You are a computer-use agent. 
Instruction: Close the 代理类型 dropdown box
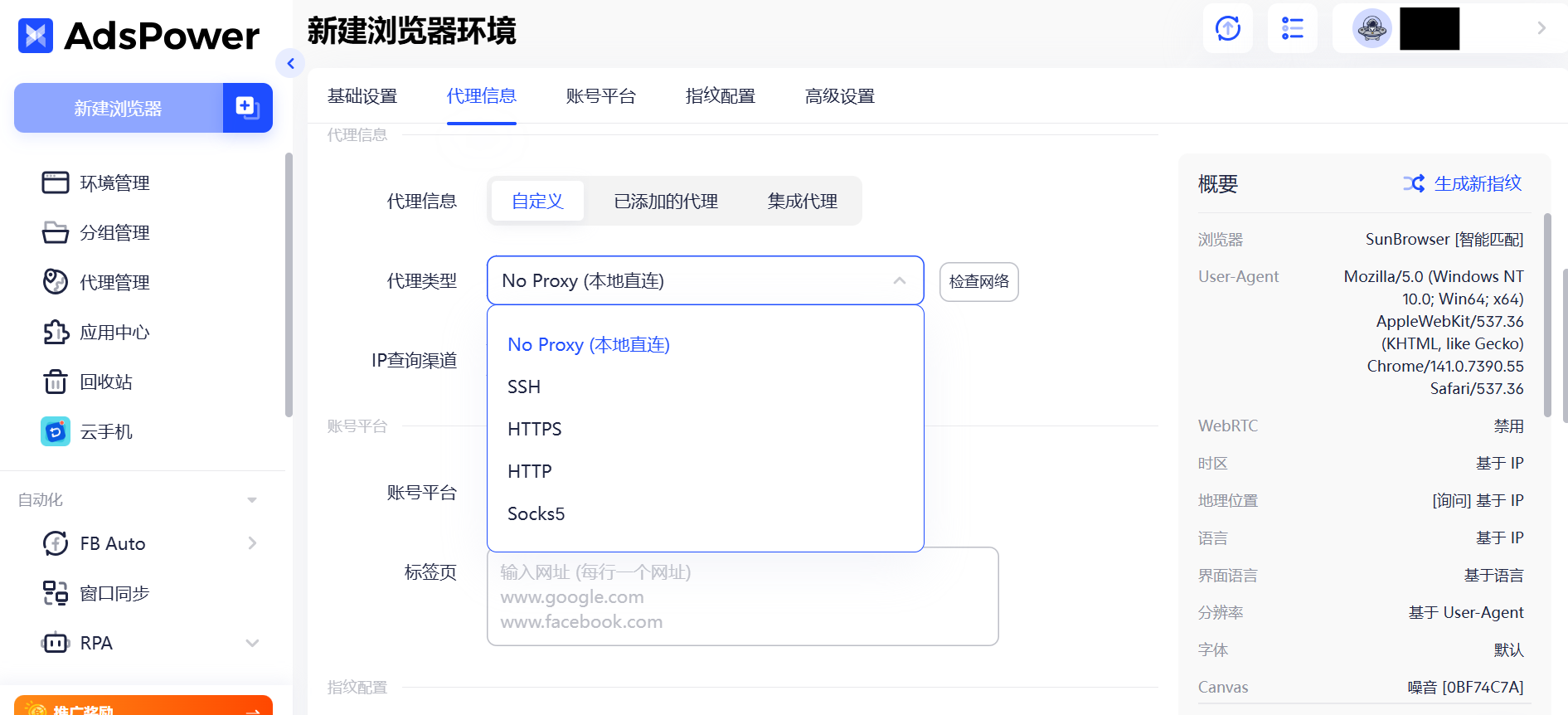pos(705,280)
